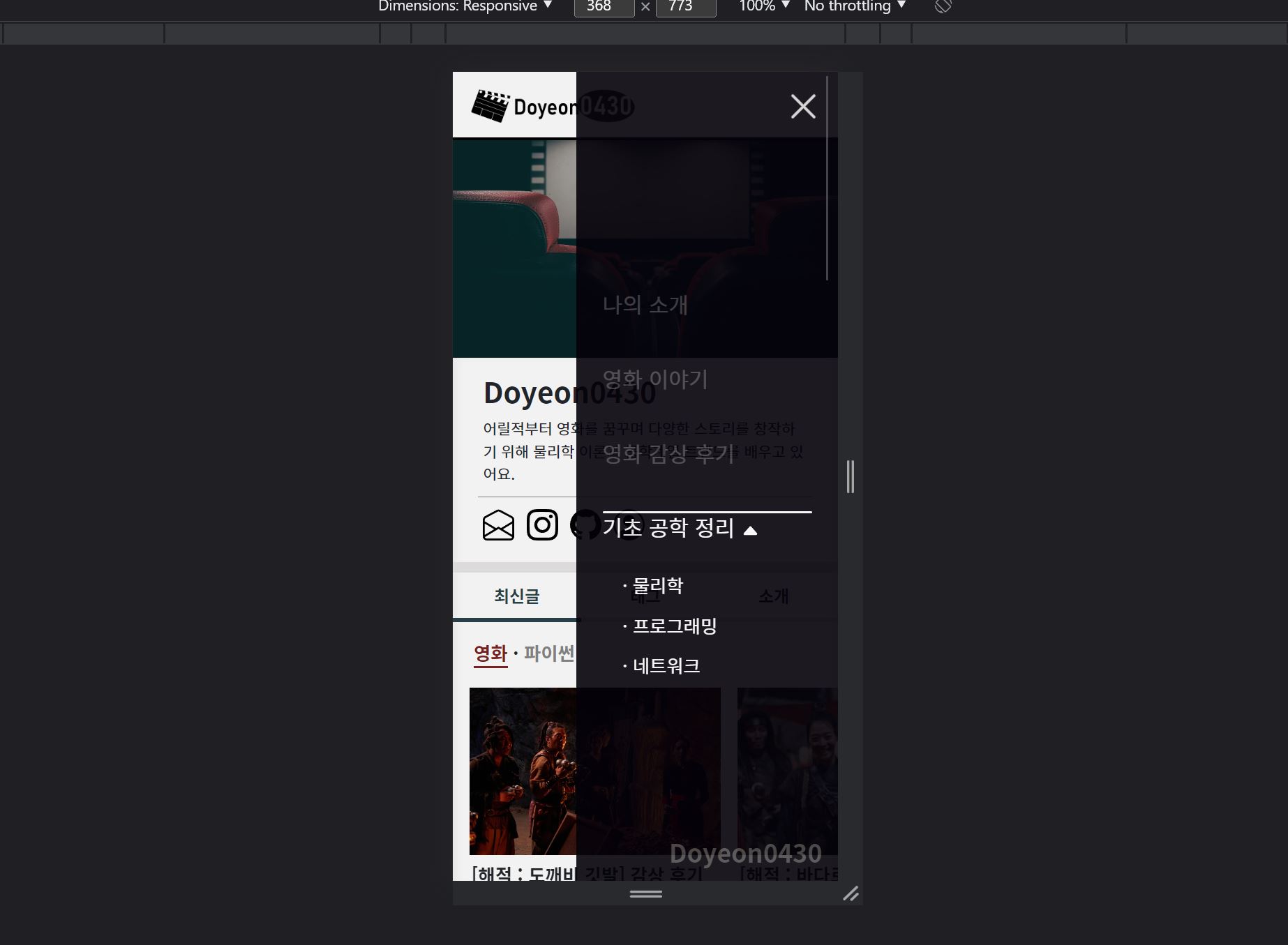Switch to the 소개 tab
Screen dimensions: 1288x945
click(774, 596)
